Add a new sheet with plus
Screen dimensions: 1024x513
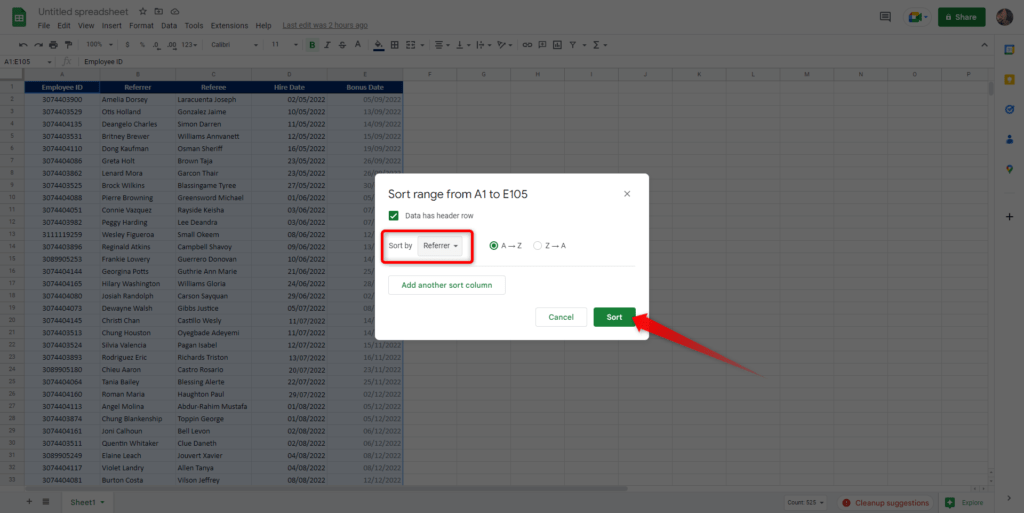point(29,502)
